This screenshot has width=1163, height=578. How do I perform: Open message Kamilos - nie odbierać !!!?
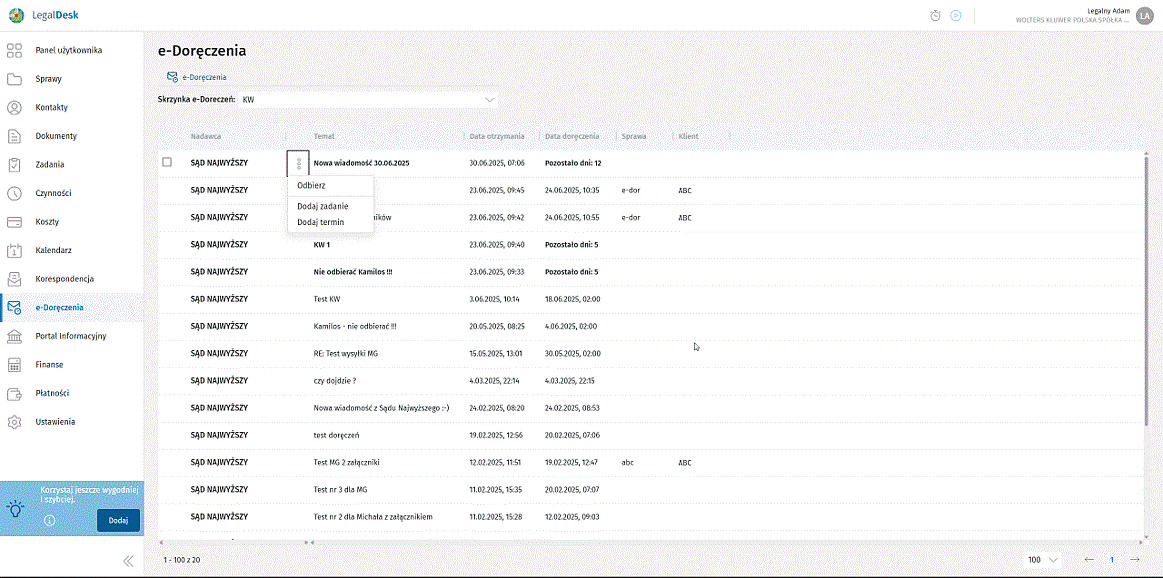click(x=355, y=326)
